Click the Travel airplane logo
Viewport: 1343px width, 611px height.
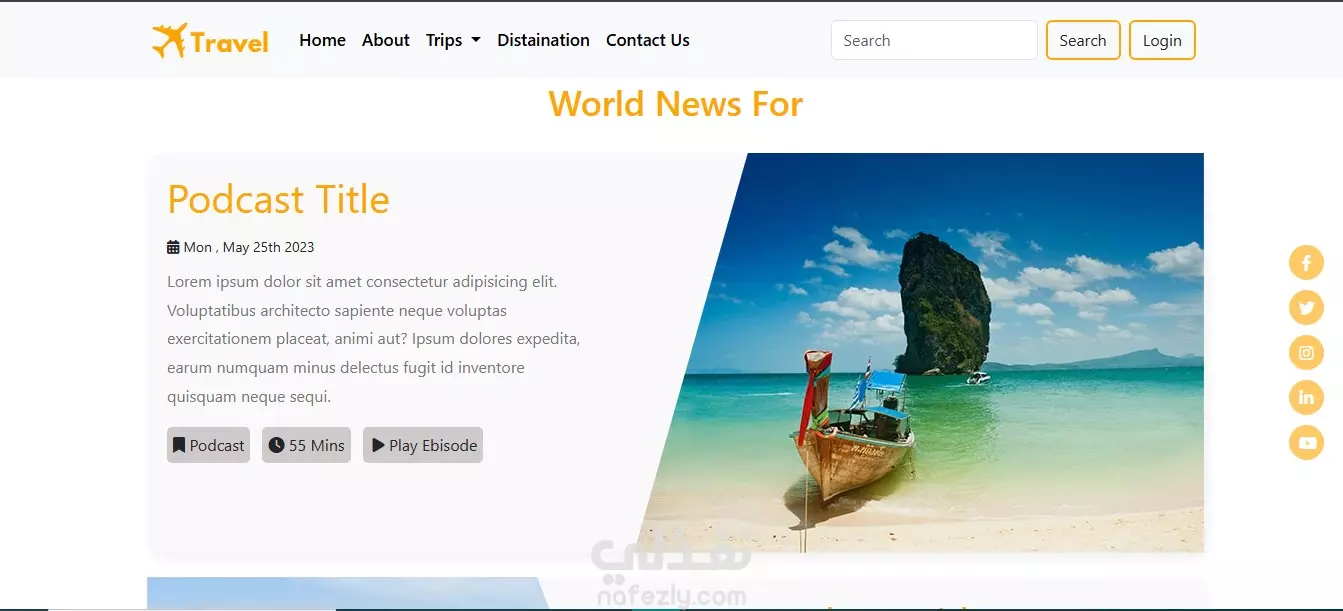tap(210, 41)
